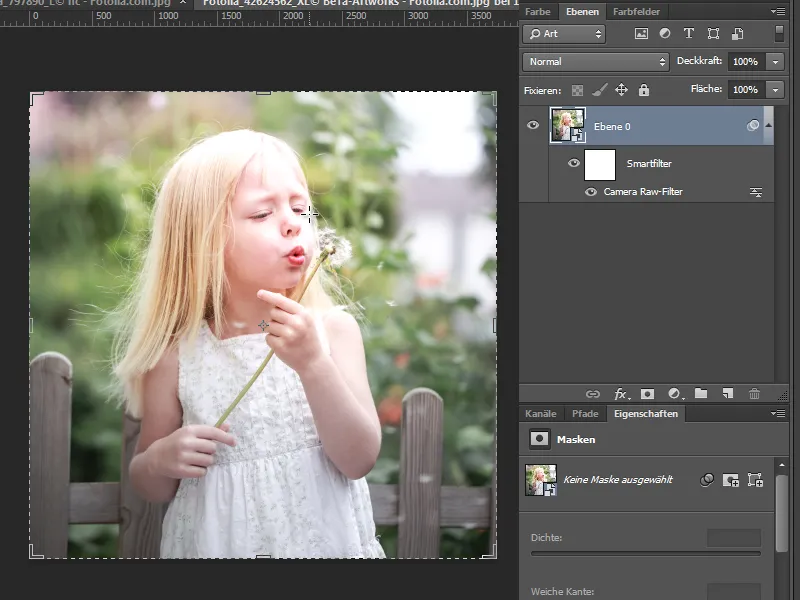The width and height of the screenshot is (800, 600).
Task: Open the Ebenen panel flyout menu
Action: (778, 11)
